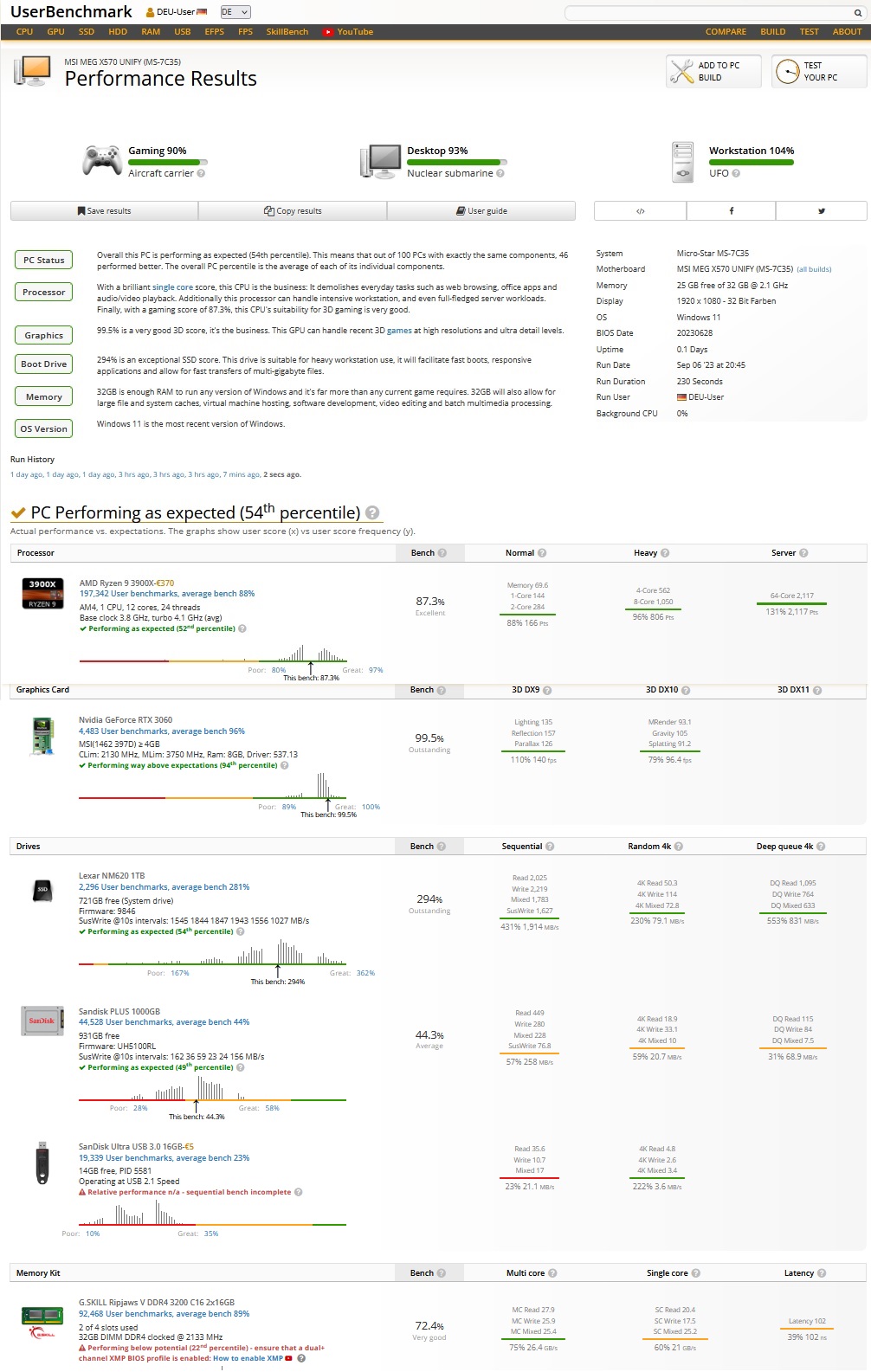
Task: Open help for UFO rating
Action: pos(736,173)
